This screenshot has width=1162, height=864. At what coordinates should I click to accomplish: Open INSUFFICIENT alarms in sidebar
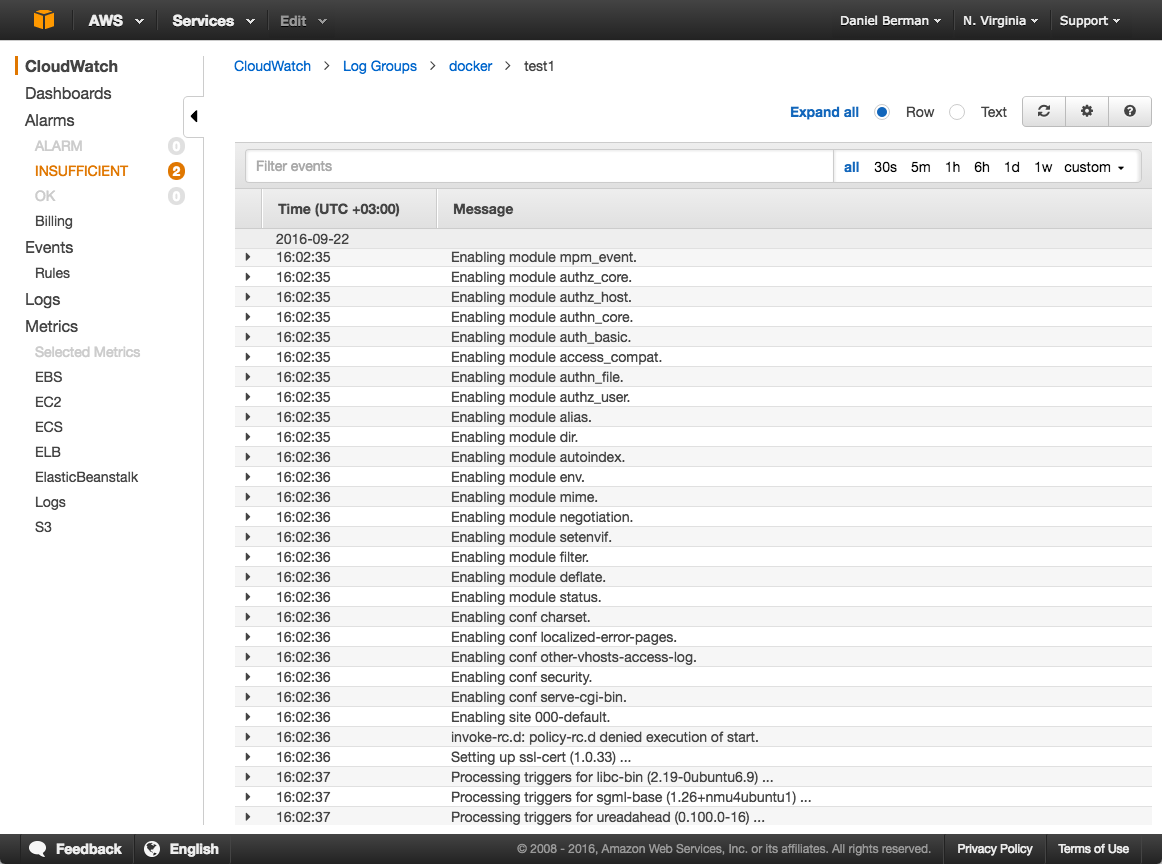point(82,171)
